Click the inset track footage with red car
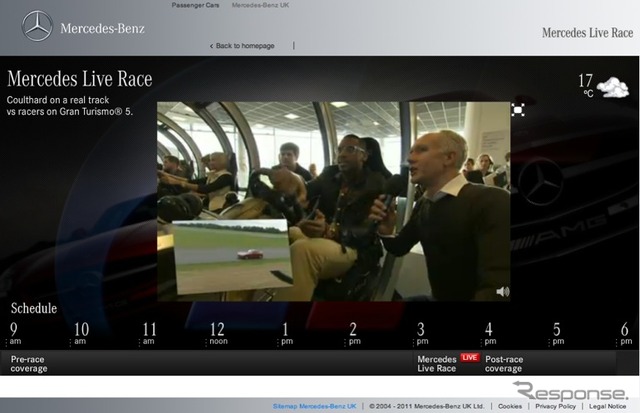This screenshot has height=413, width=640. click(x=233, y=257)
